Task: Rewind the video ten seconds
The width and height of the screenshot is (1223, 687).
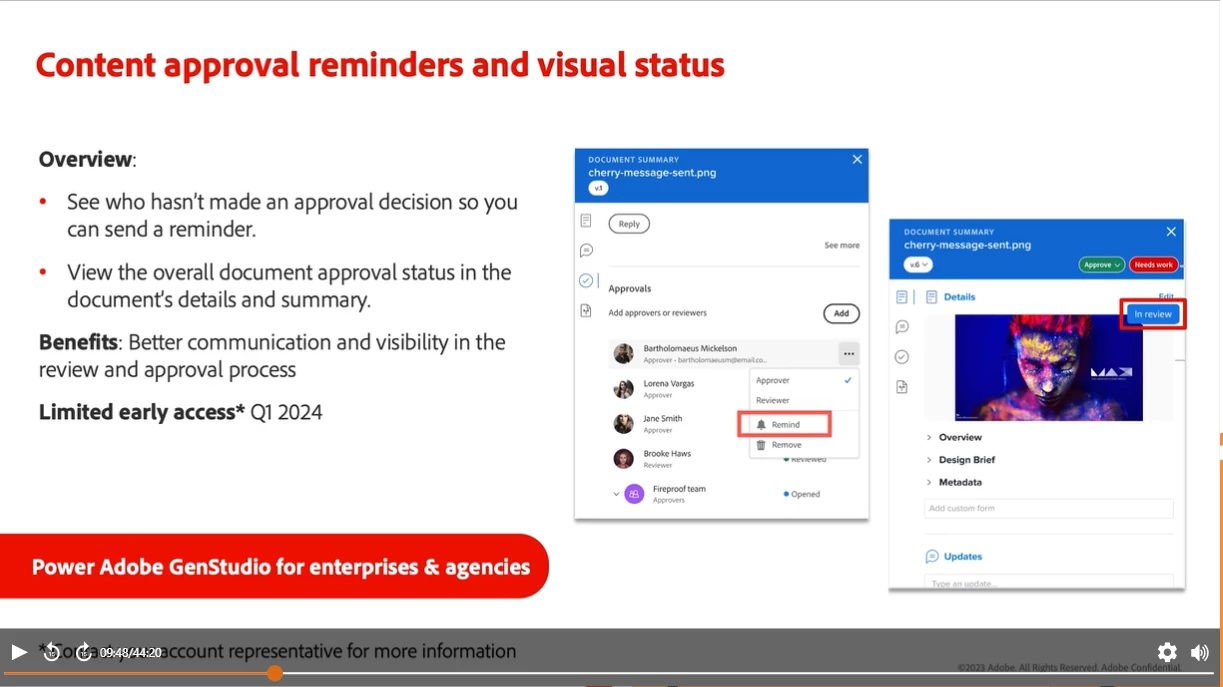Action: [51, 652]
